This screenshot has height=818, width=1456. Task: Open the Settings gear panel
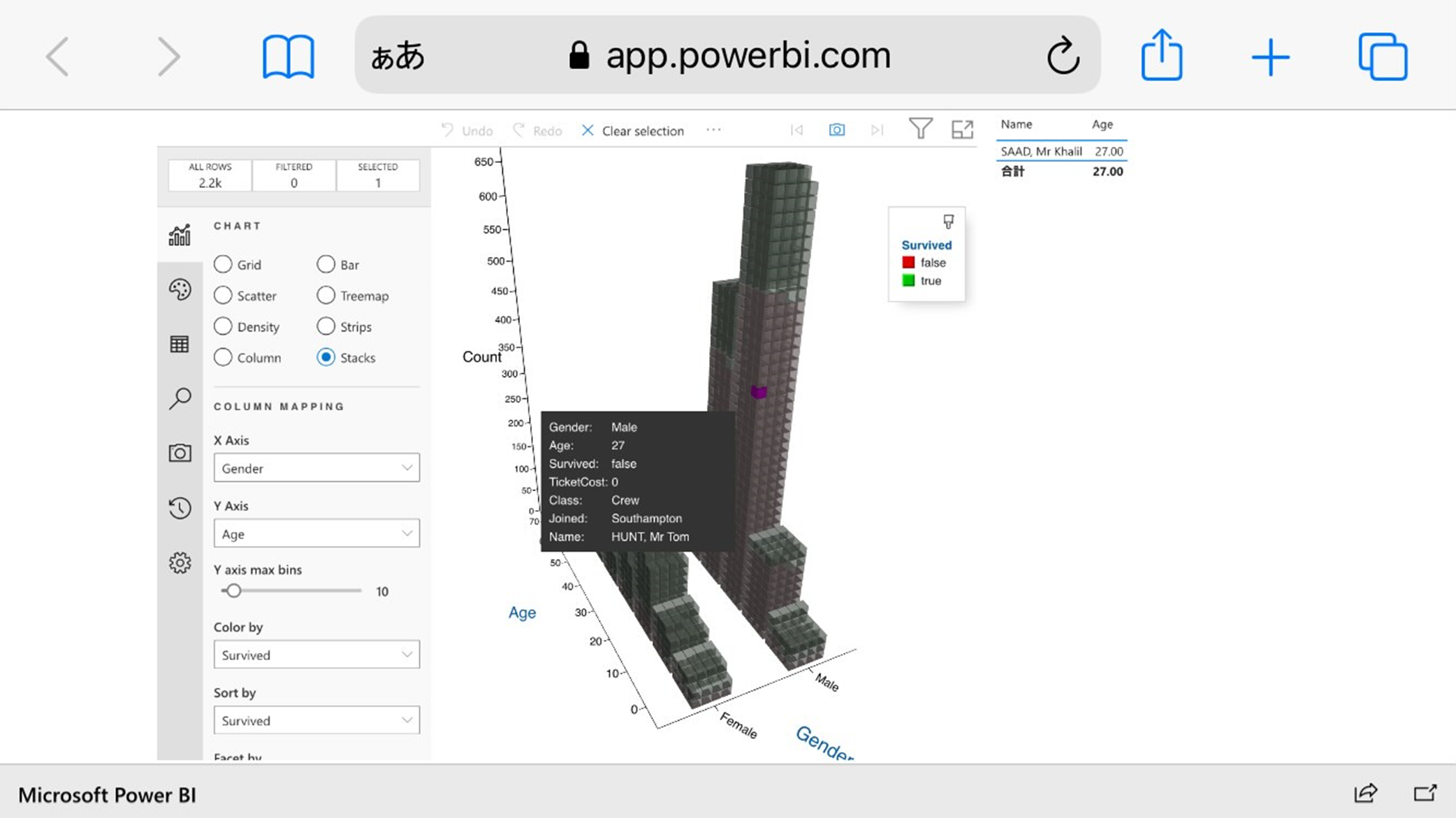pos(180,562)
